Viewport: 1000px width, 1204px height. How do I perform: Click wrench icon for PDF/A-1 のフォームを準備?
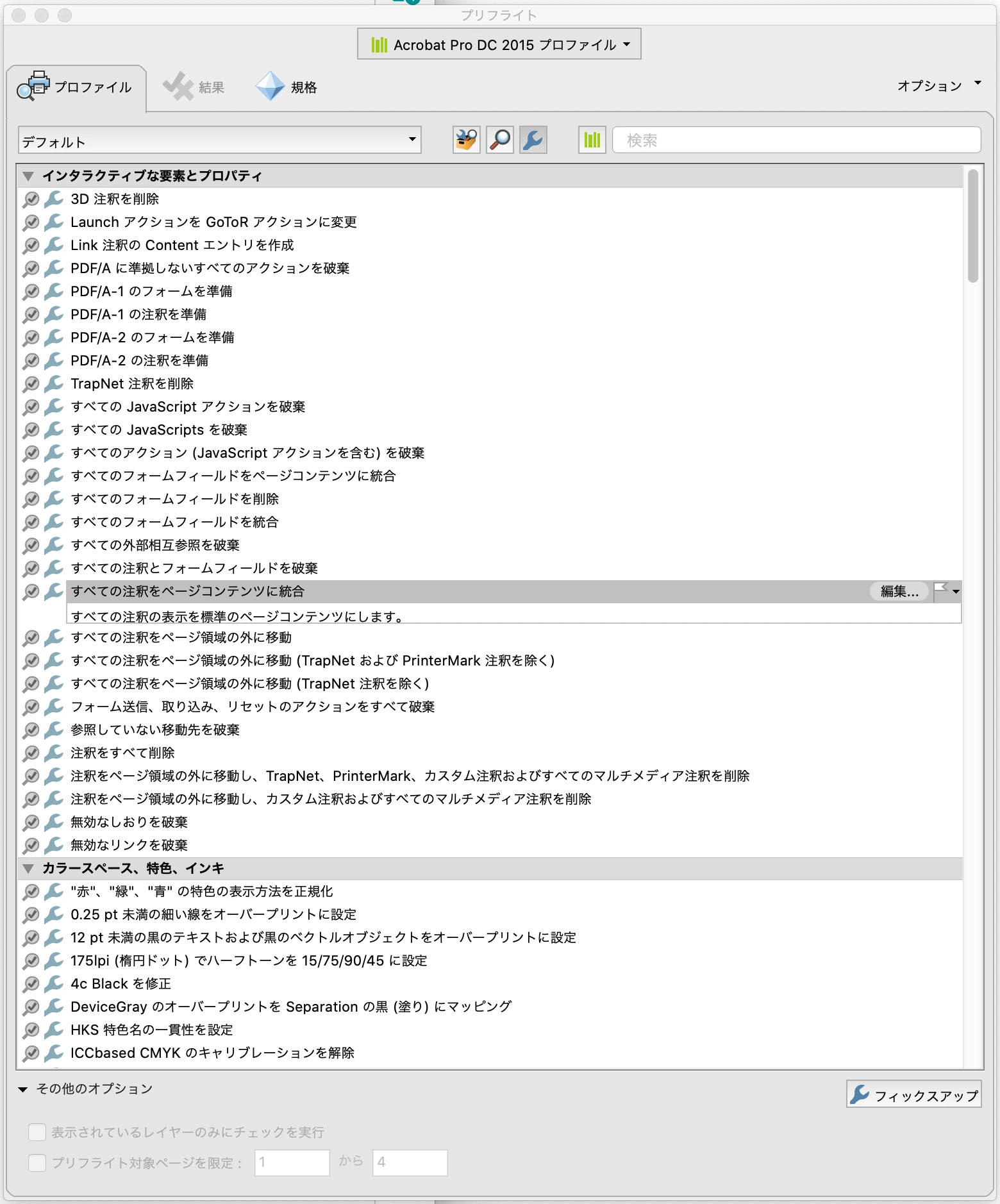54,291
